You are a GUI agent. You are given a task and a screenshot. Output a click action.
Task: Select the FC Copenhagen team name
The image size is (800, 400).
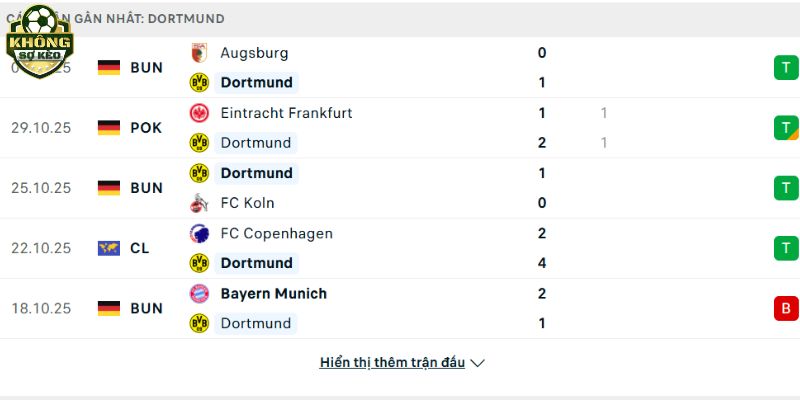coord(276,233)
